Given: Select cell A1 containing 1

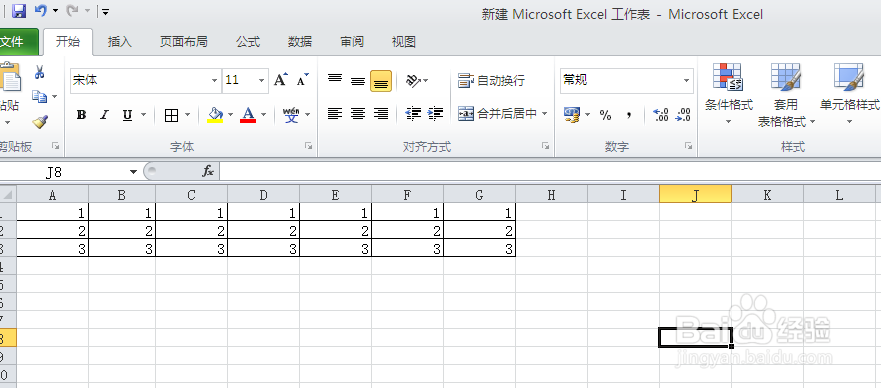Looking at the screenshot, I should (x=52, y=212).
